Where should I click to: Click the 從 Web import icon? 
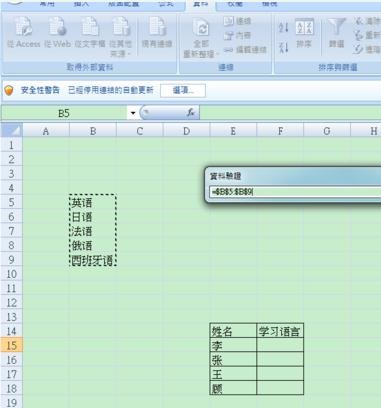pos(57,32)
